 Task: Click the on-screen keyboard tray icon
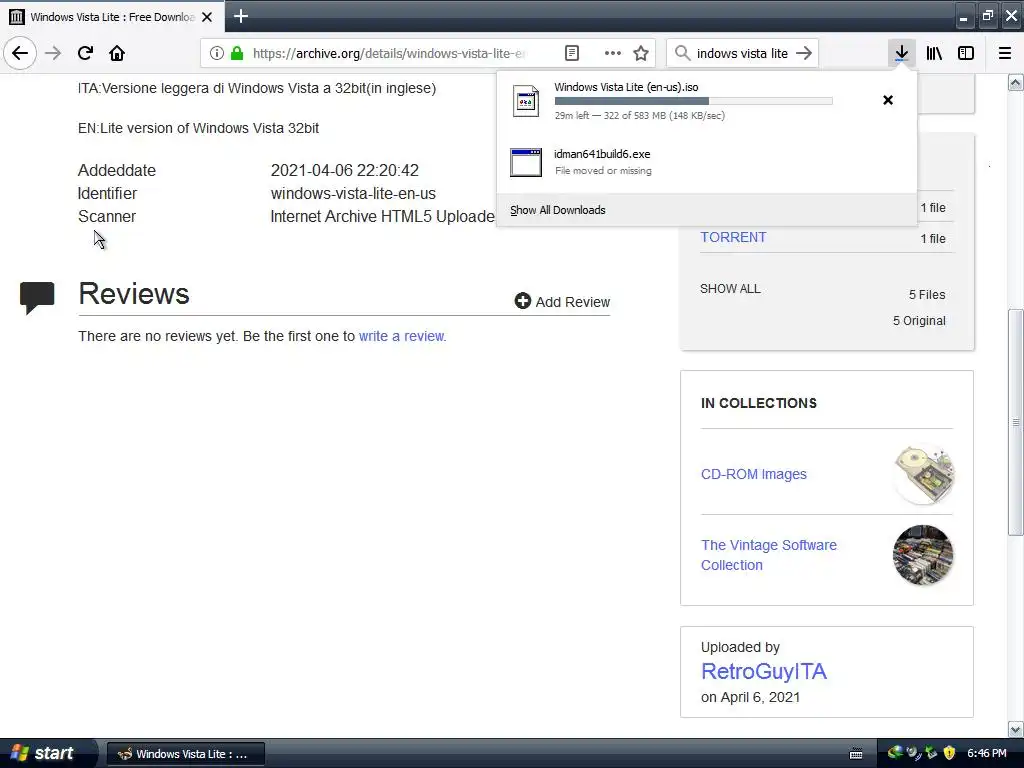click(856, 754)
